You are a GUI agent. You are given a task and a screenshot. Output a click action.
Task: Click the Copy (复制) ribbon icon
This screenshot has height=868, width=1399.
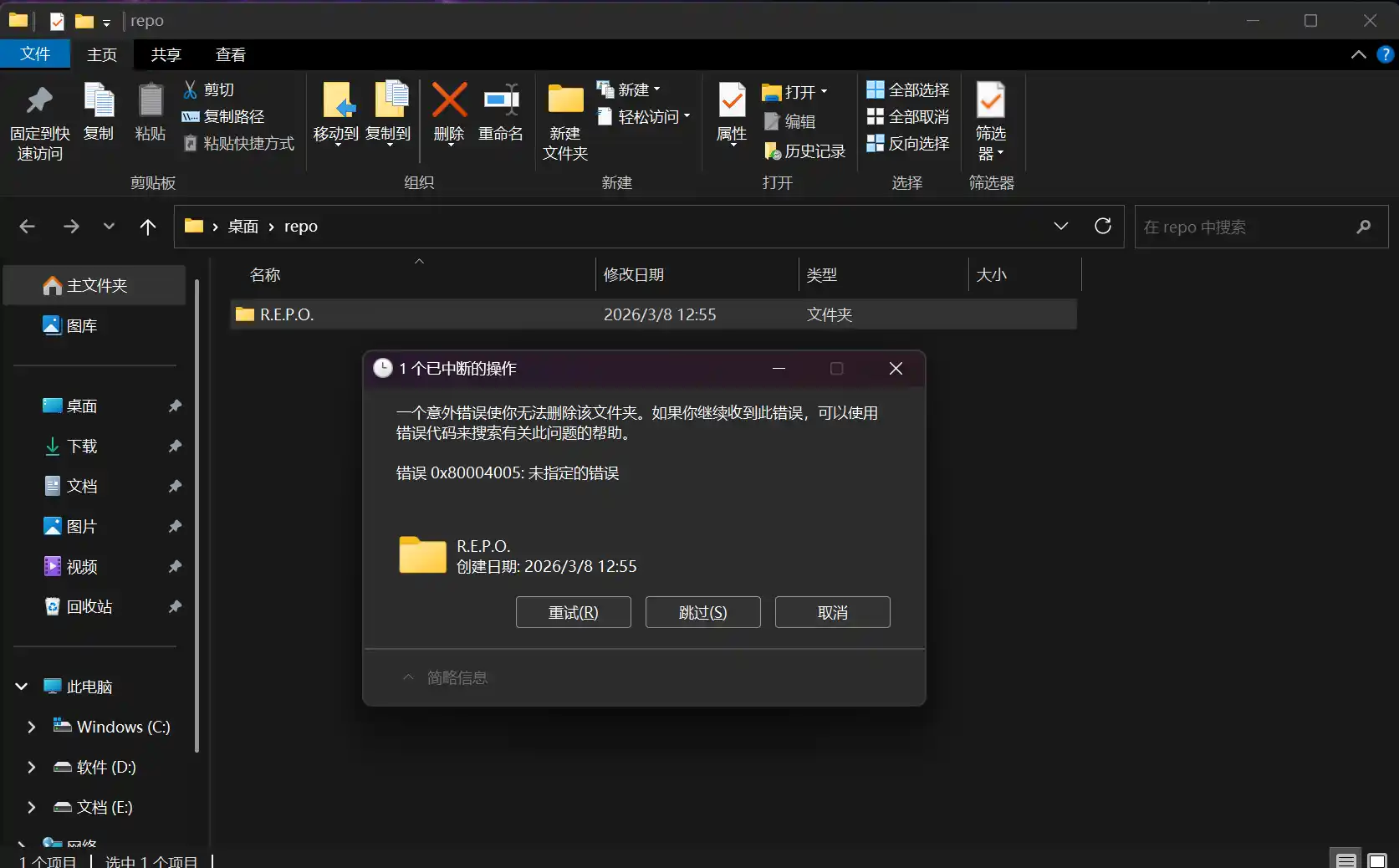tap(99, 101)
